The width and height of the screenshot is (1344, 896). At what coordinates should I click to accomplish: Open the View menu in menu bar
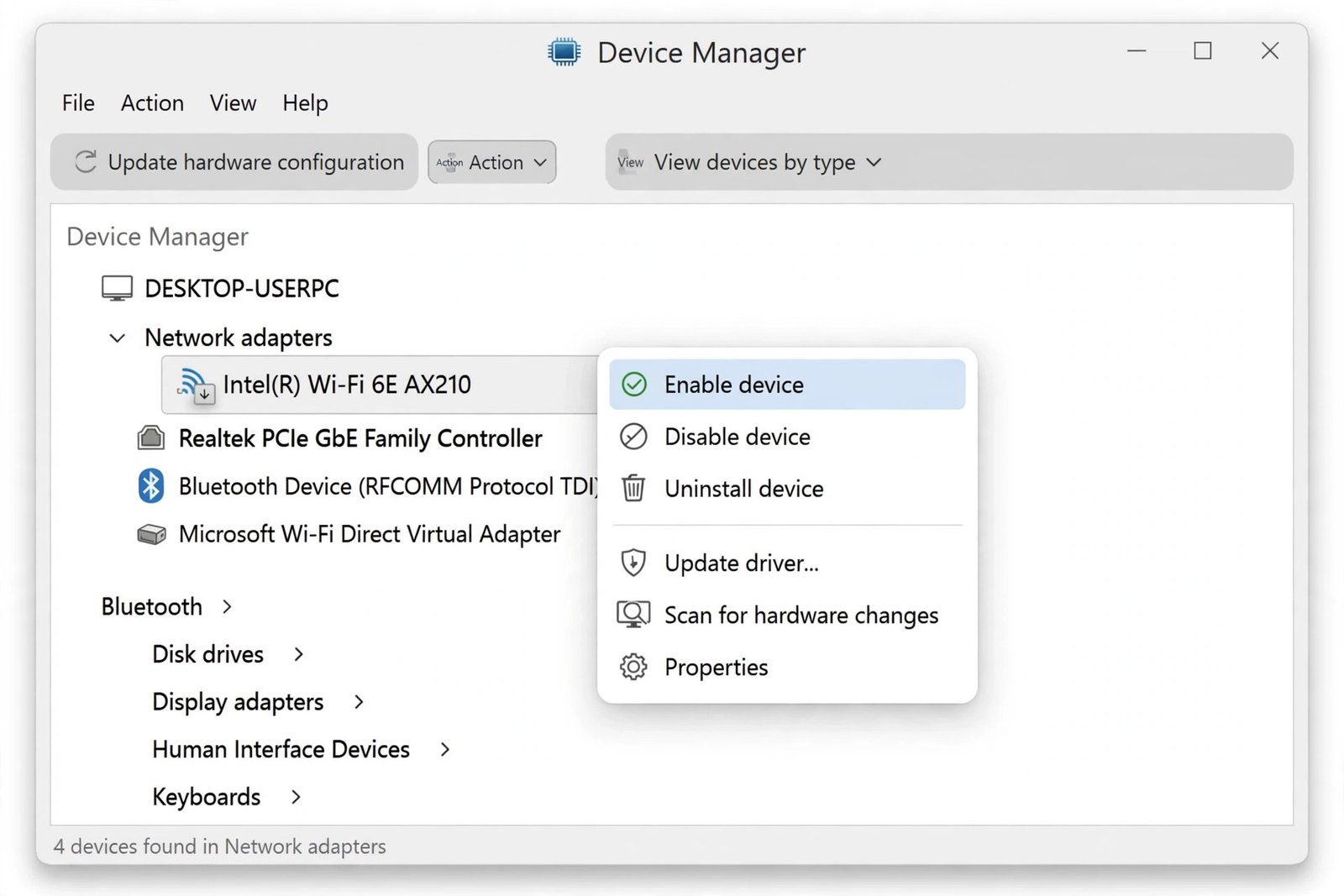tap(233, 102)
